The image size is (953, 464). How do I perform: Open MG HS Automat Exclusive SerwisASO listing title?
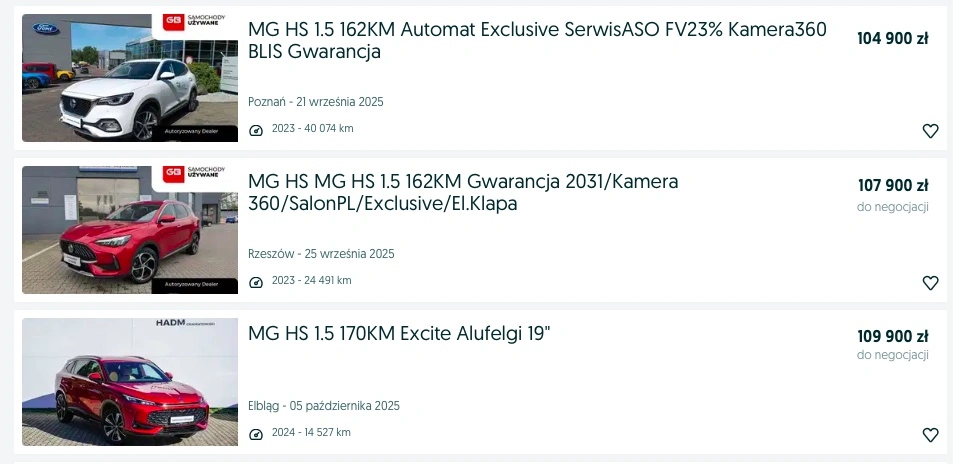tap(537, 40)
